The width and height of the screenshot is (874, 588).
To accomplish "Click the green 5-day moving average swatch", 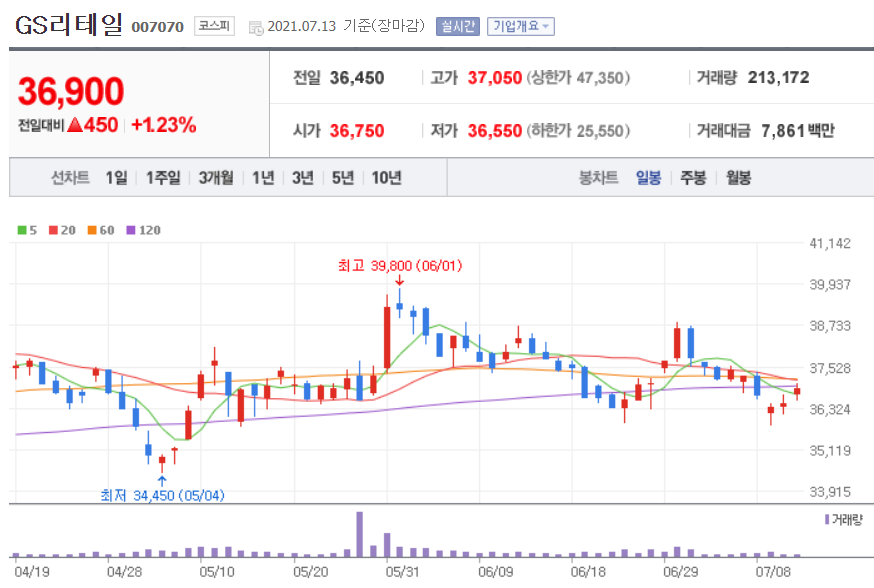I will 22,230.
